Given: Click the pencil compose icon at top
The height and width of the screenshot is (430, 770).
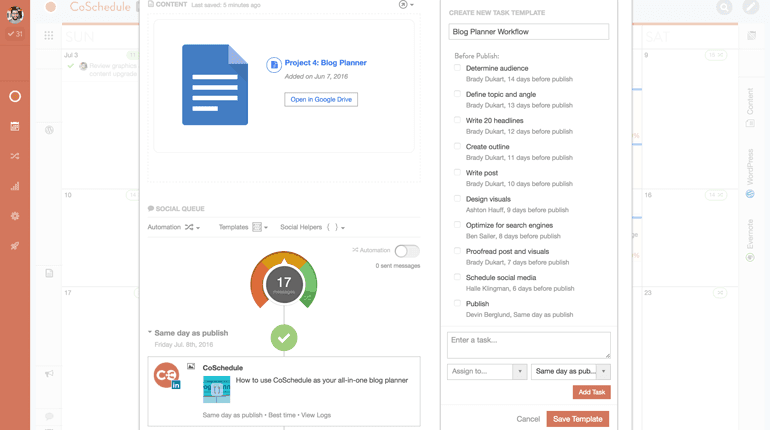Looking at the screenshot, I should click(x=751, y=7).
